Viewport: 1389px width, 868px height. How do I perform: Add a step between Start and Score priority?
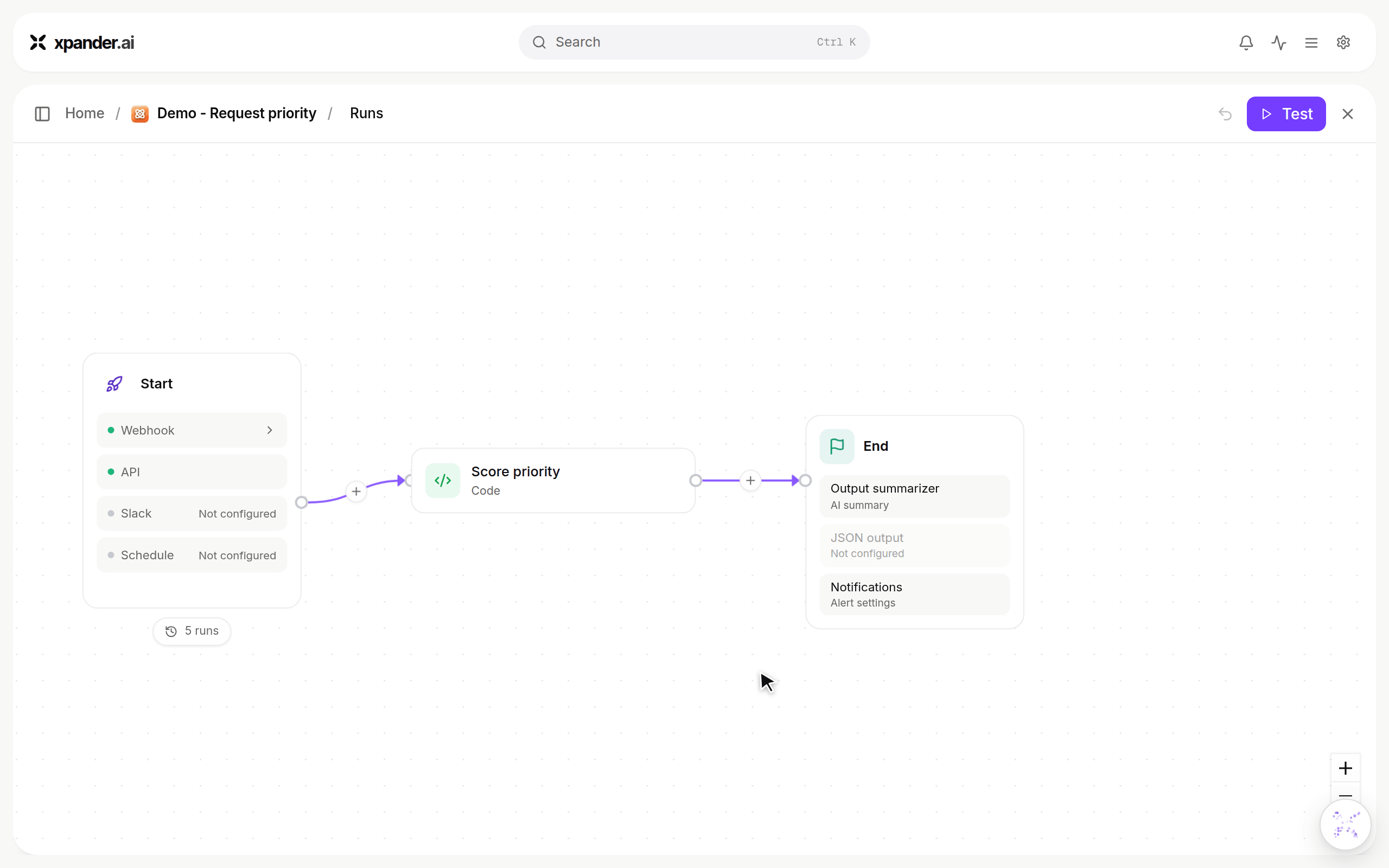tap(356, 492)
